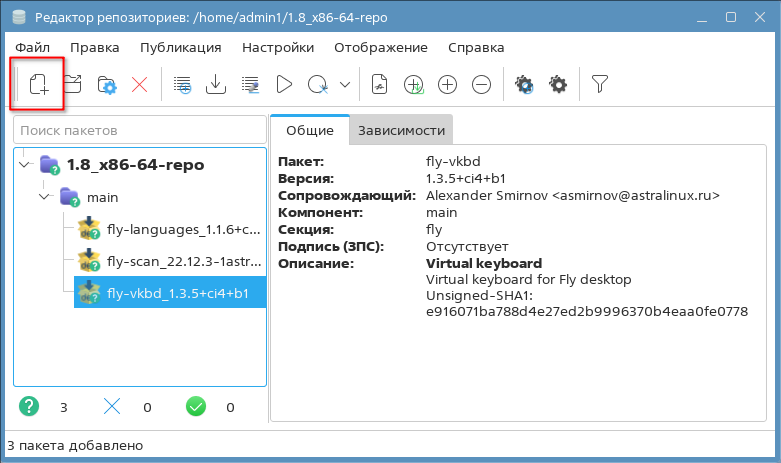781x463 pixels.
Task: Collapse the main component tree node
Action: tap(44, 197)
